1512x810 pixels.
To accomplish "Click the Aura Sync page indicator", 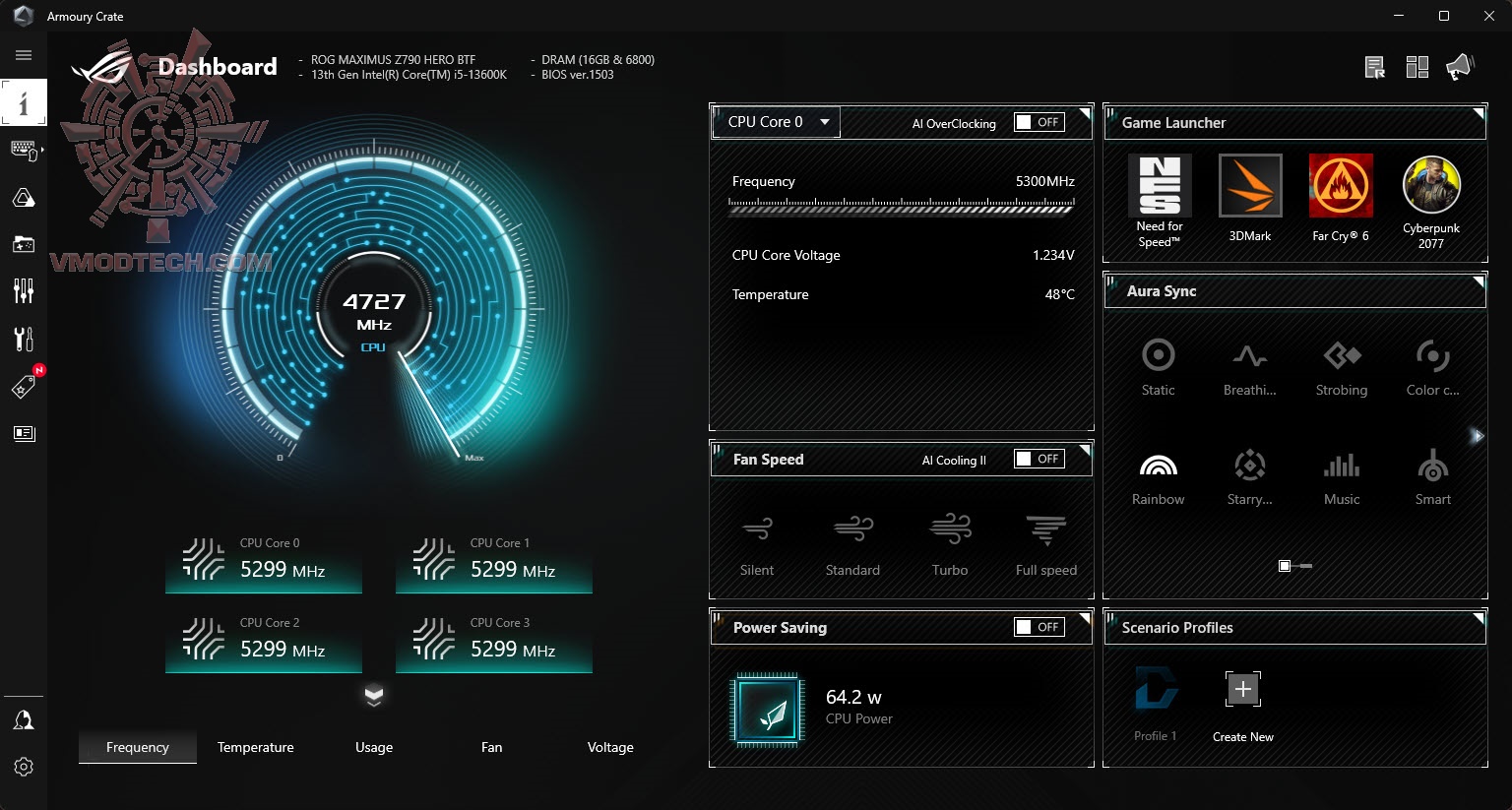I will tap(1295, 566).
